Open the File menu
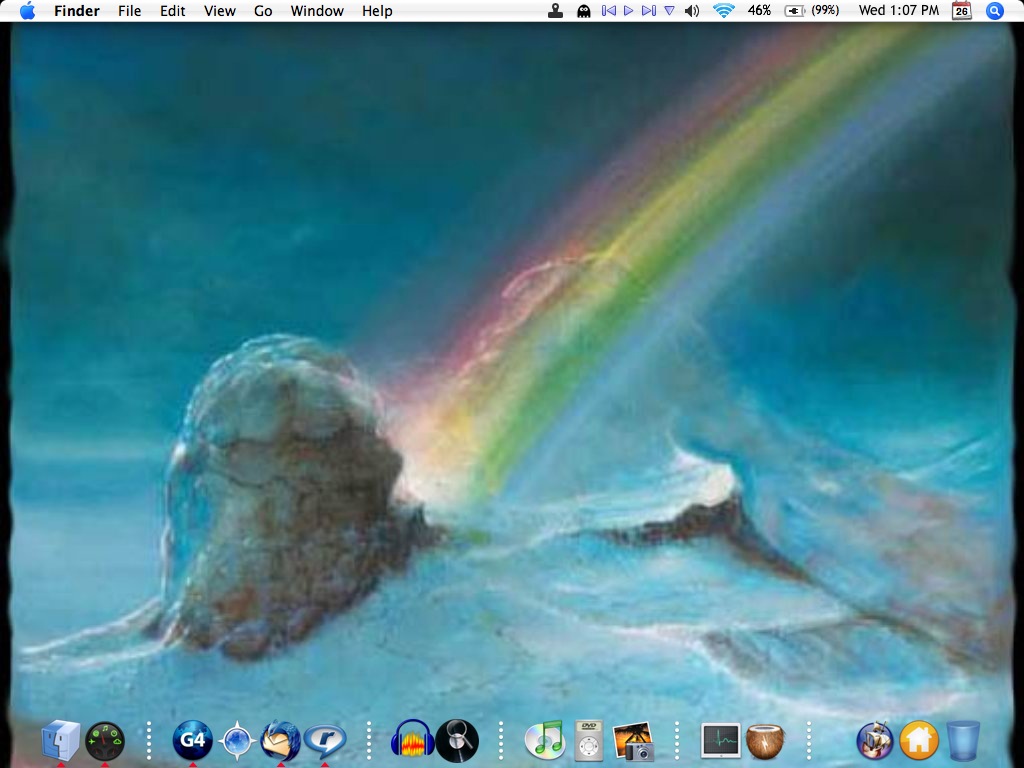 (129, 11)
